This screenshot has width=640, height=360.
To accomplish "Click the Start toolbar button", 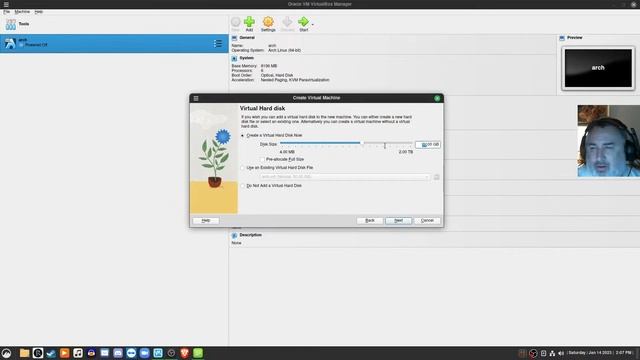I will coord(304,24).
